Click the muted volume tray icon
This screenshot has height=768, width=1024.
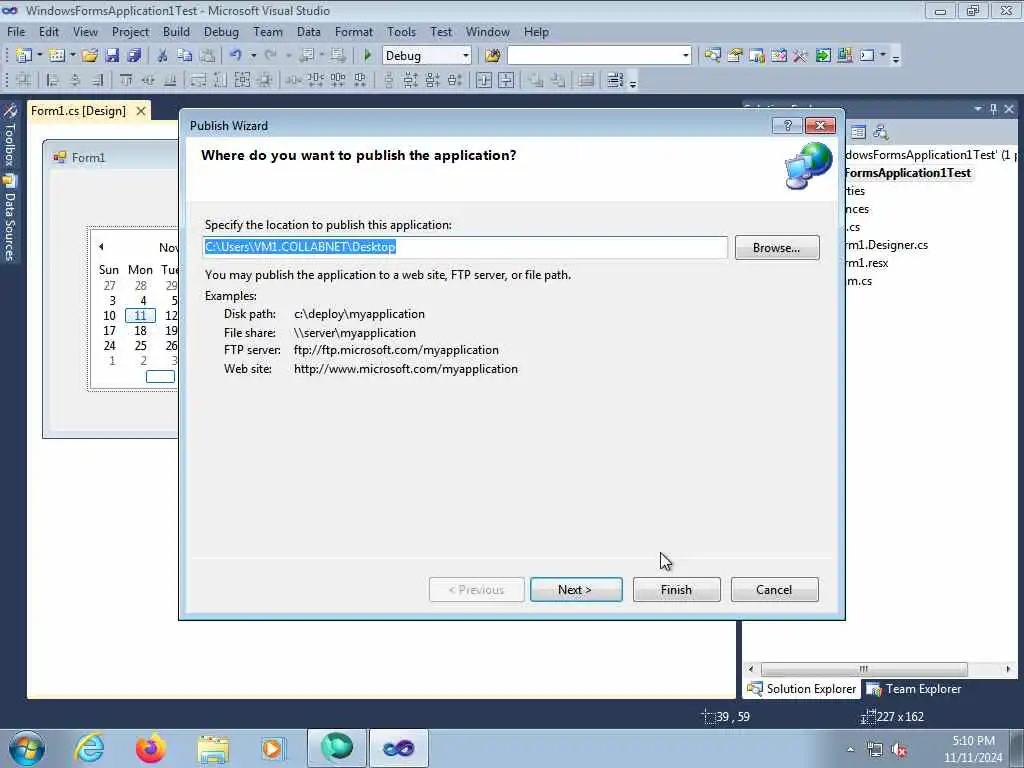pyautogui.click(x=899, y=750)
